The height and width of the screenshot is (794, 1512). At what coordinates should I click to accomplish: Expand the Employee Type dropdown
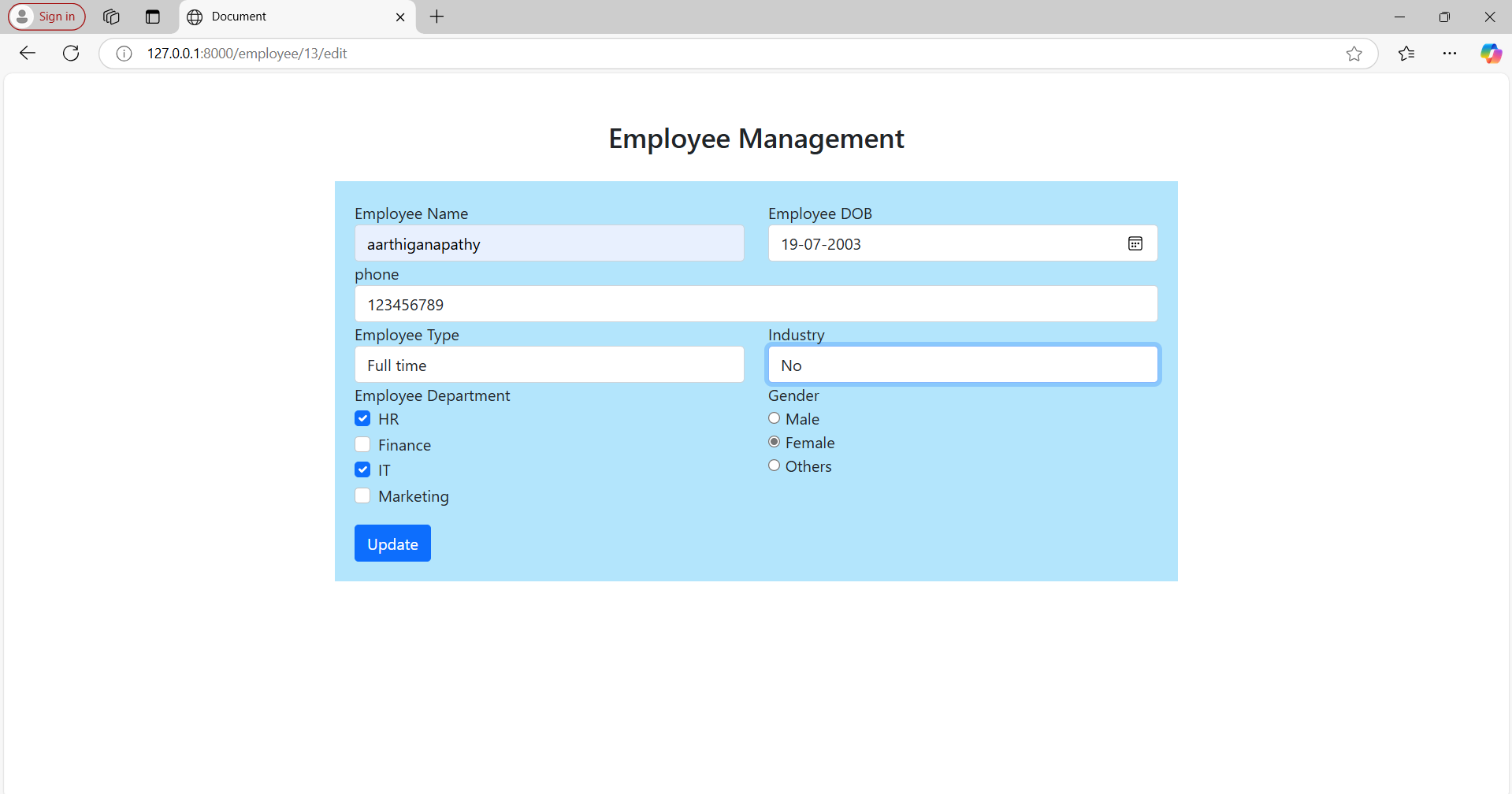tap(549, 365)
